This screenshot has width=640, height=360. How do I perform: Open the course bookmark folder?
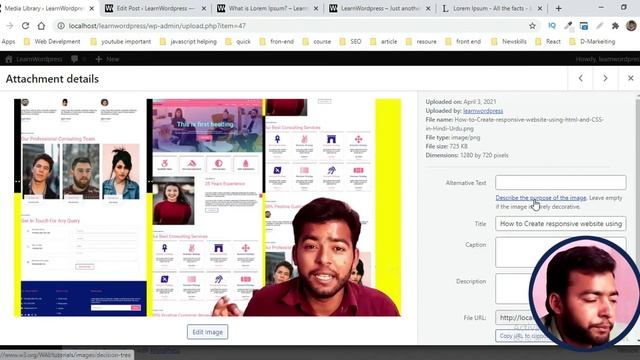[x=317, y=42]
